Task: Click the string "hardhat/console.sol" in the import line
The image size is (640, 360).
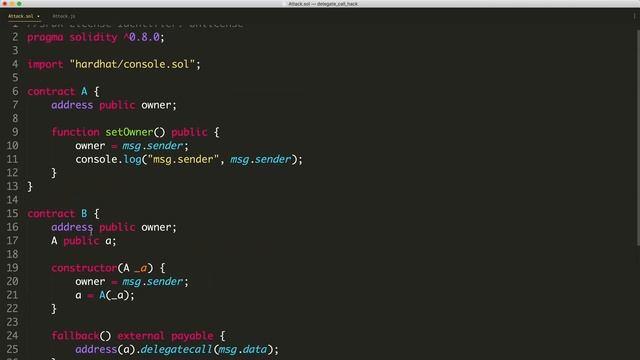Action: pos(132,64)
